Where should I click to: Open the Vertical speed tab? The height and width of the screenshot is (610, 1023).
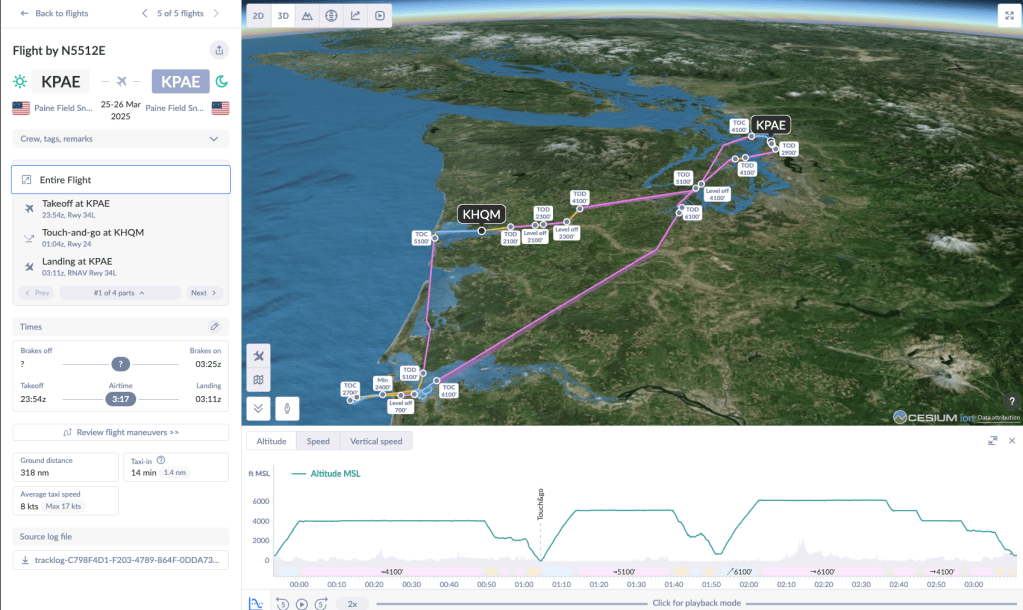tap(375, 441)
